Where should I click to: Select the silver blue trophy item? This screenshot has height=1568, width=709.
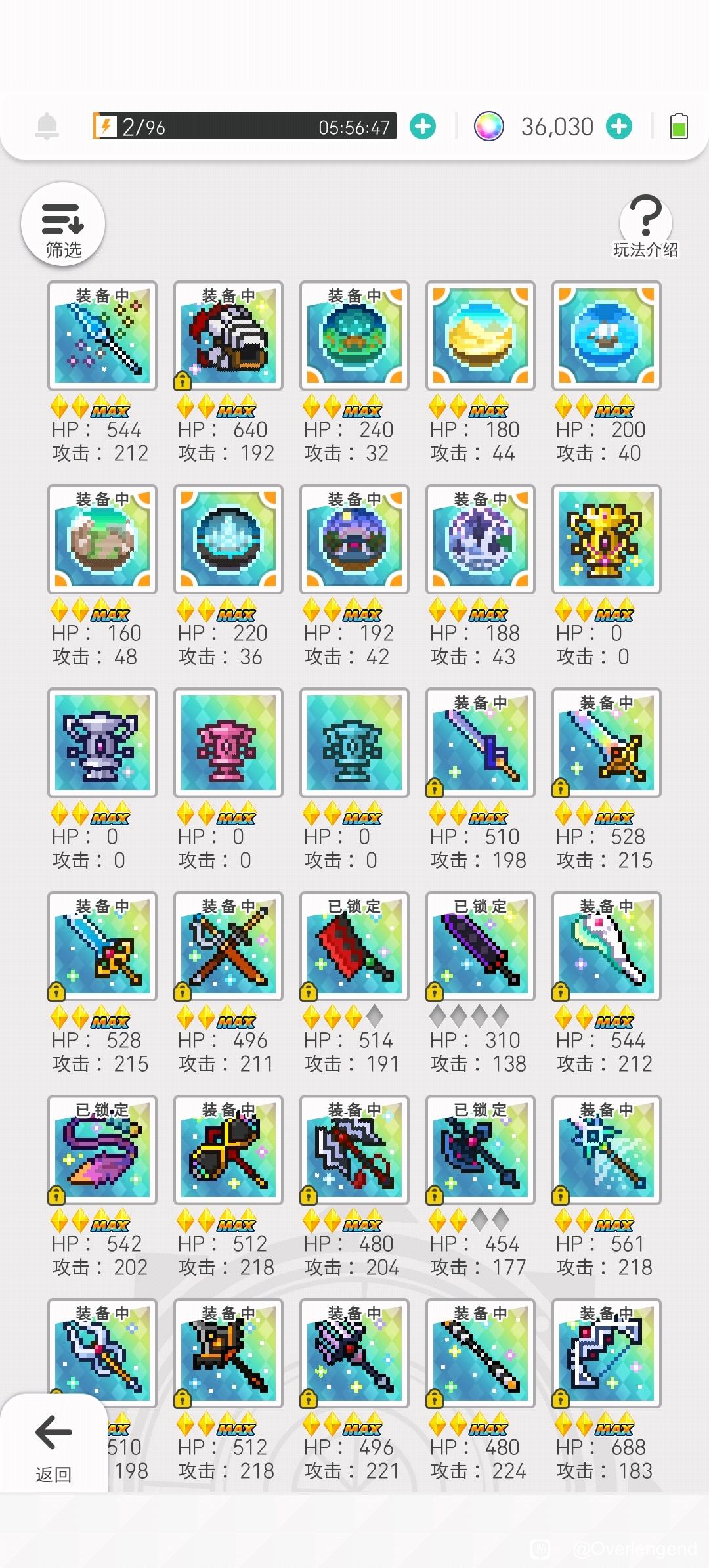click(102, 743)
